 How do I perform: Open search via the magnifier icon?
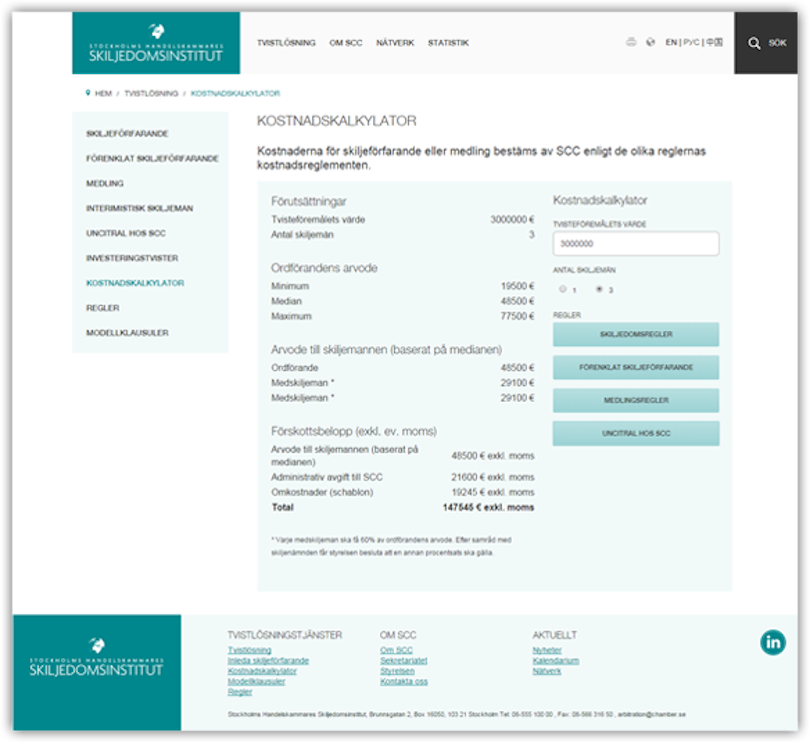pos(755,43)
